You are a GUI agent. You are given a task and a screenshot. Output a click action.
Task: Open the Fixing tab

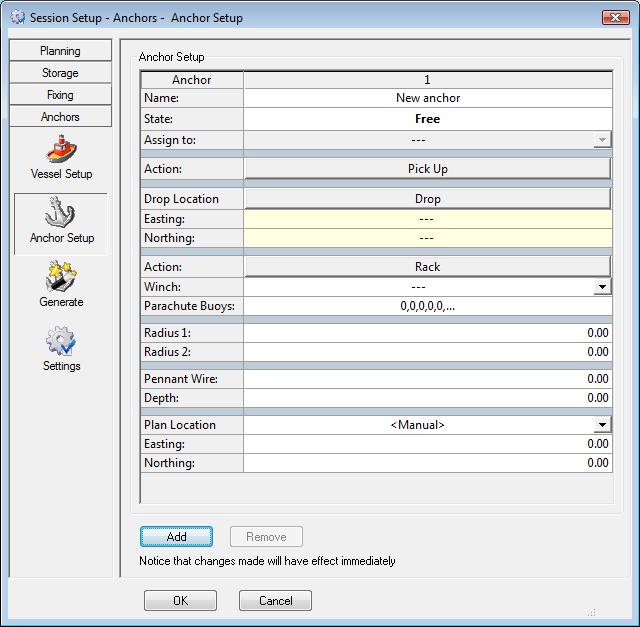tap(60, 95)
